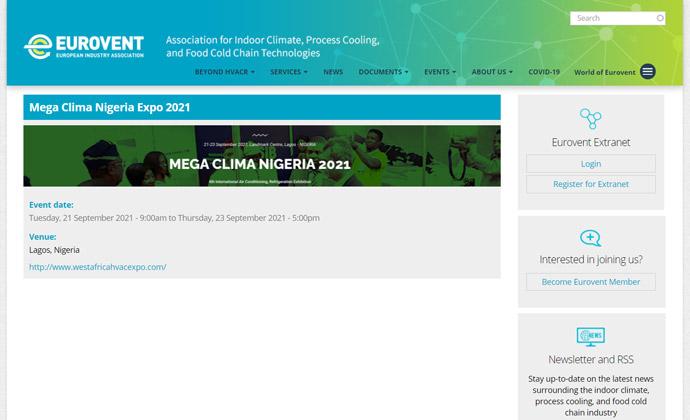Click Become Eurovent Member button
Viewport: 690px width, 420px height.
[591, 282]
